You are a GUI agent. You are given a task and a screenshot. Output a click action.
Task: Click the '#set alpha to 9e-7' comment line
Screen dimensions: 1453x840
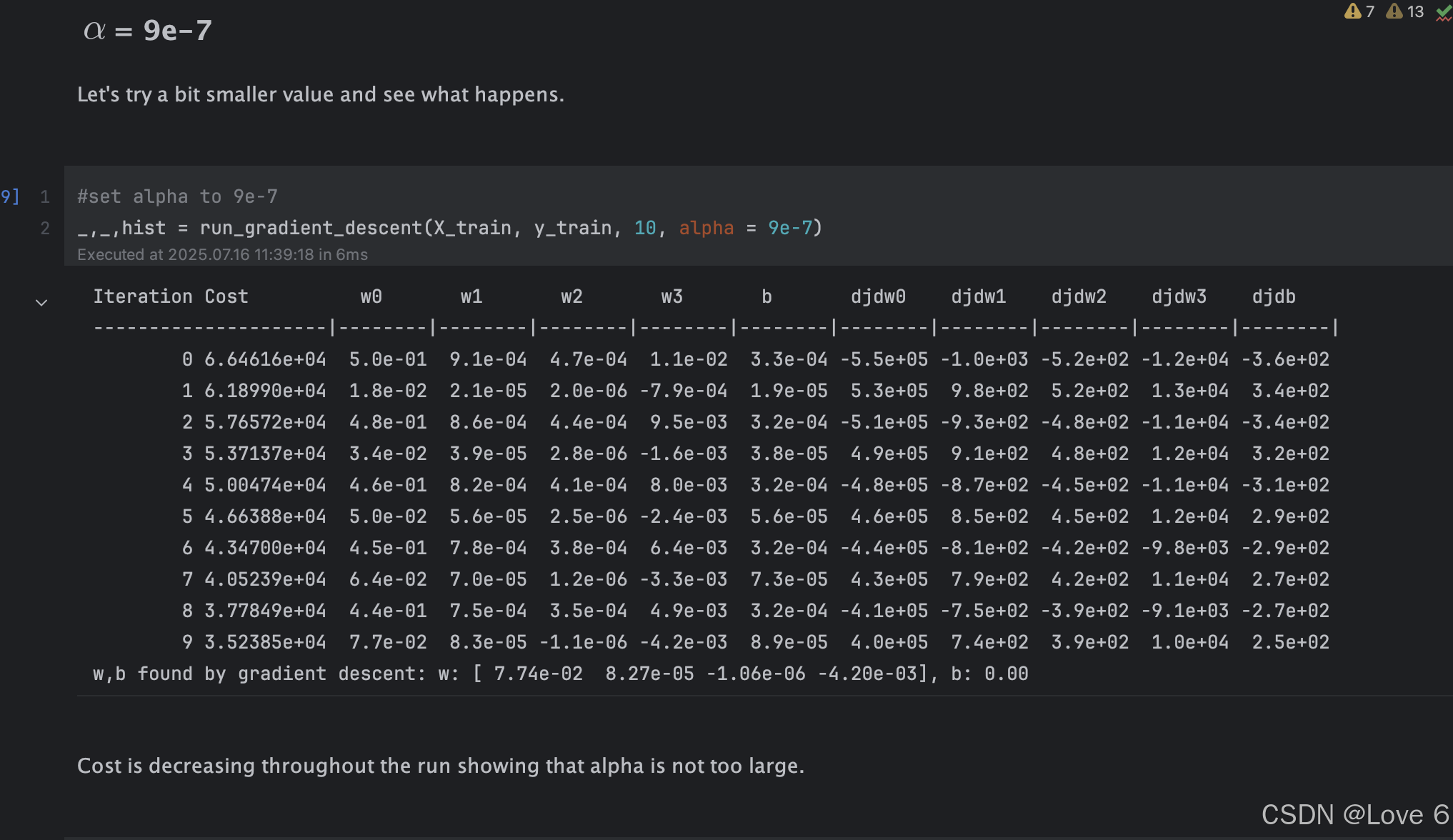pyautogui.click(x=177, y=196)
